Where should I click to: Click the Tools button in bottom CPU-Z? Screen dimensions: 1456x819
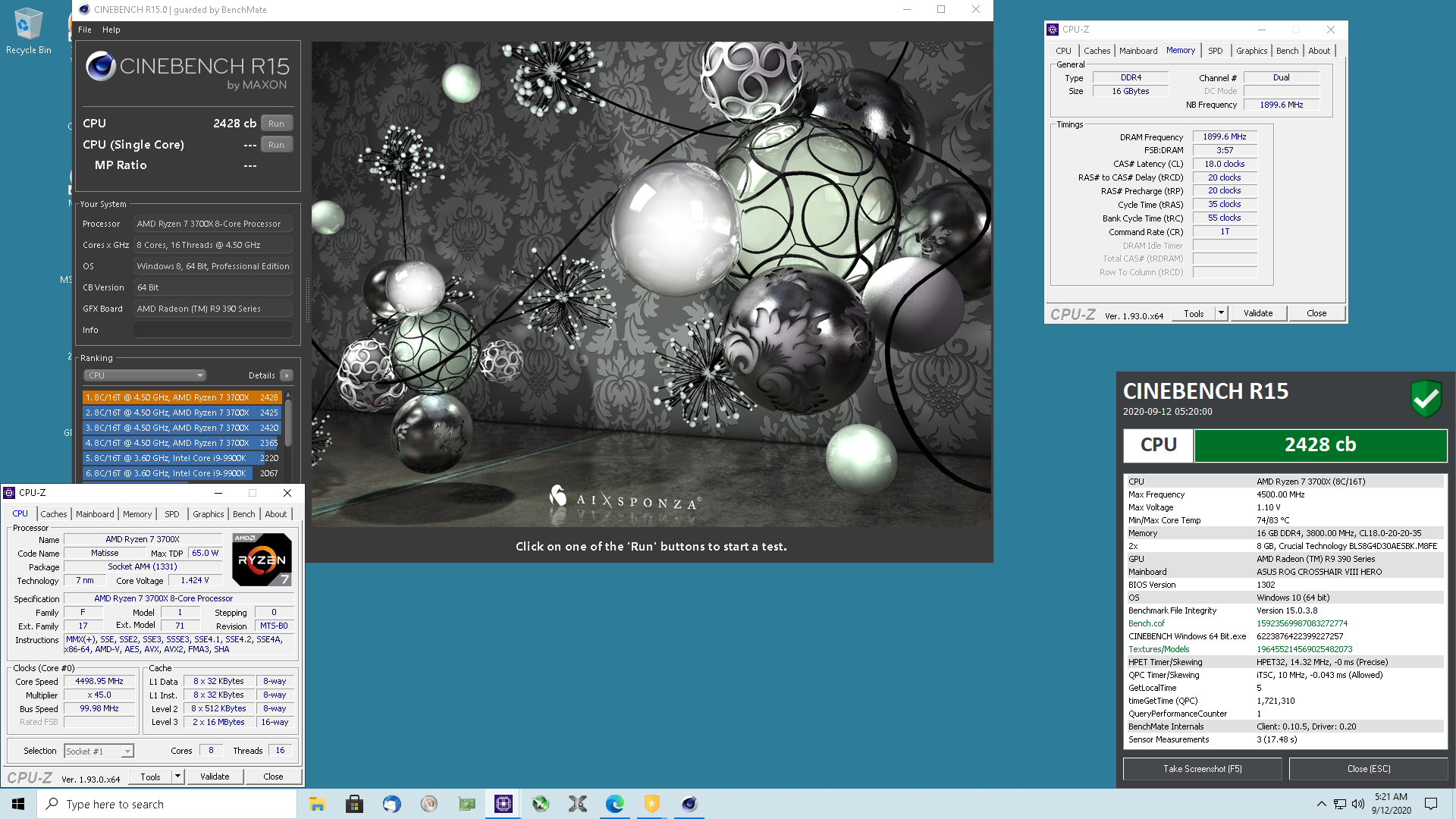point(150,777)
